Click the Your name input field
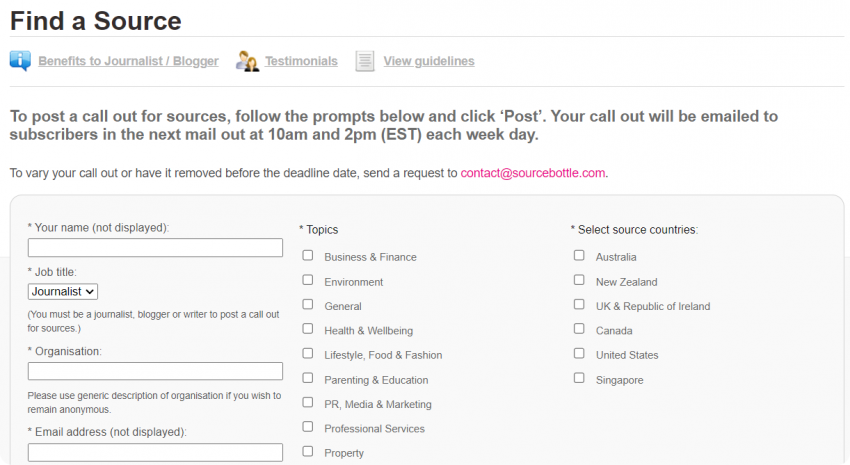Viewport: 850px width, 465px height. click(x=155, y=248)
